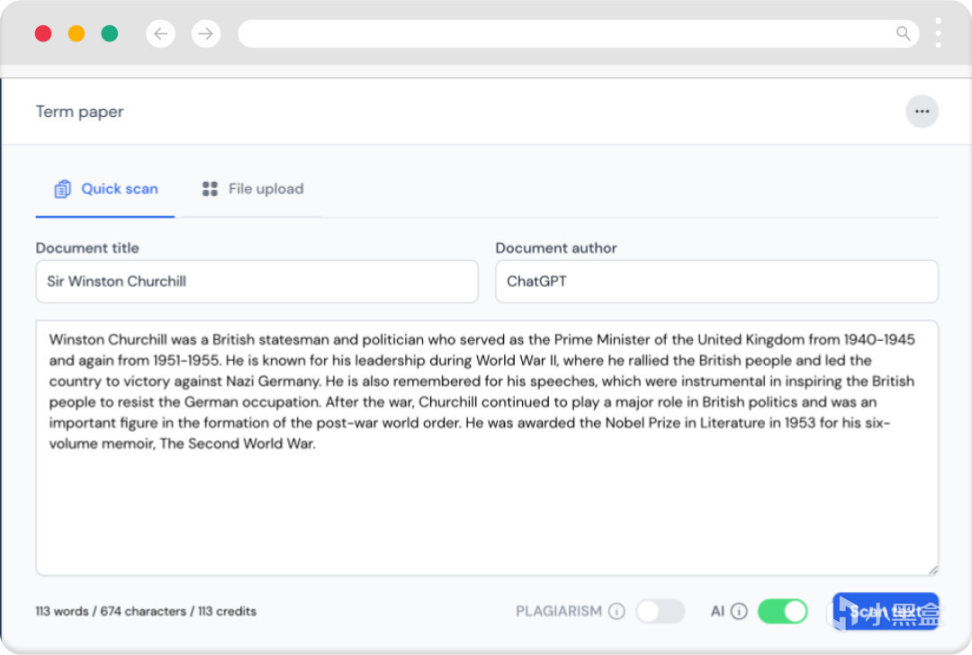
Task: Enable the Plagiarism toggle switch
Action: click(660, 611)
